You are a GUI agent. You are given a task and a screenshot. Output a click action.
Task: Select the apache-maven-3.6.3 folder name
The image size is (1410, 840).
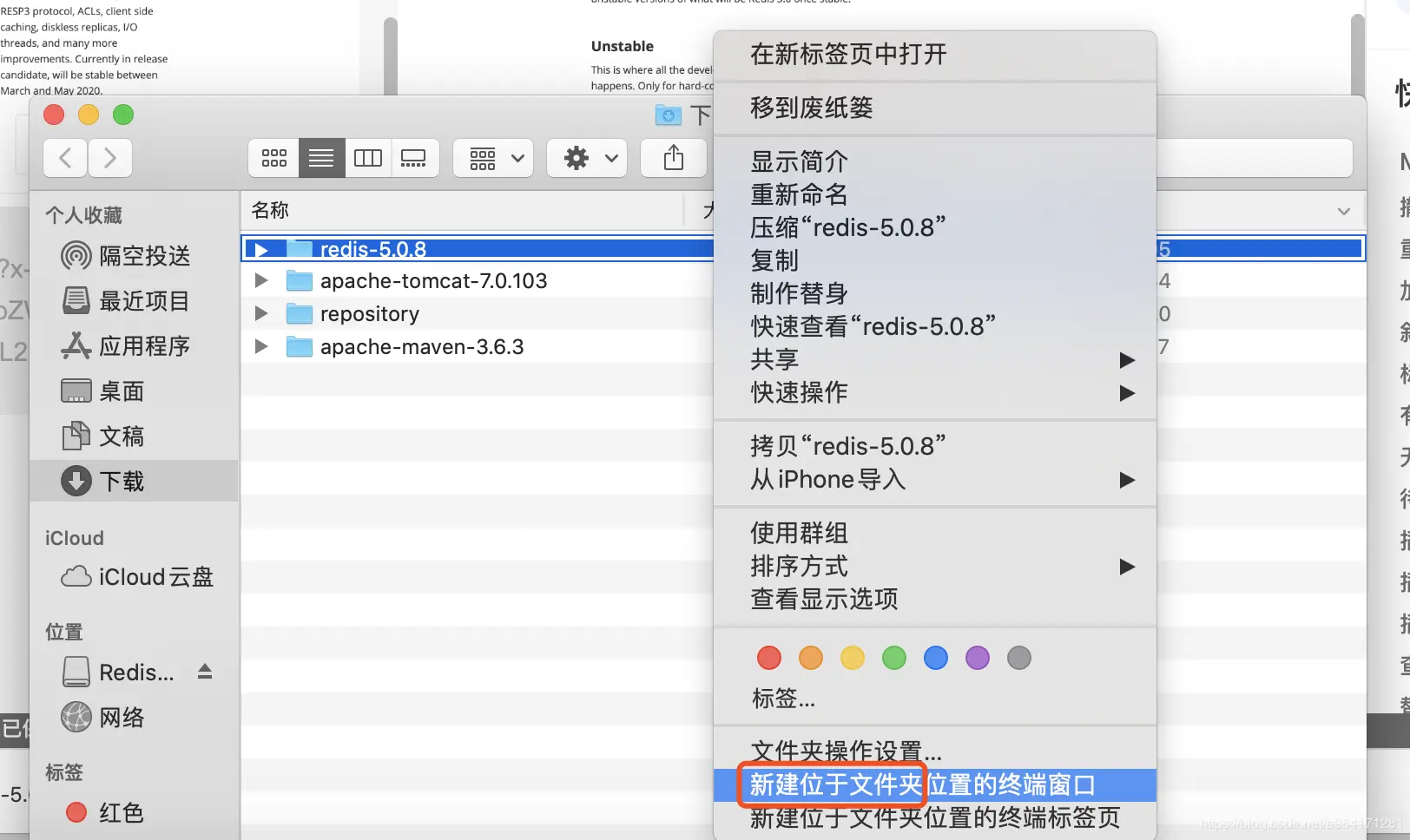tap(422, 347)
